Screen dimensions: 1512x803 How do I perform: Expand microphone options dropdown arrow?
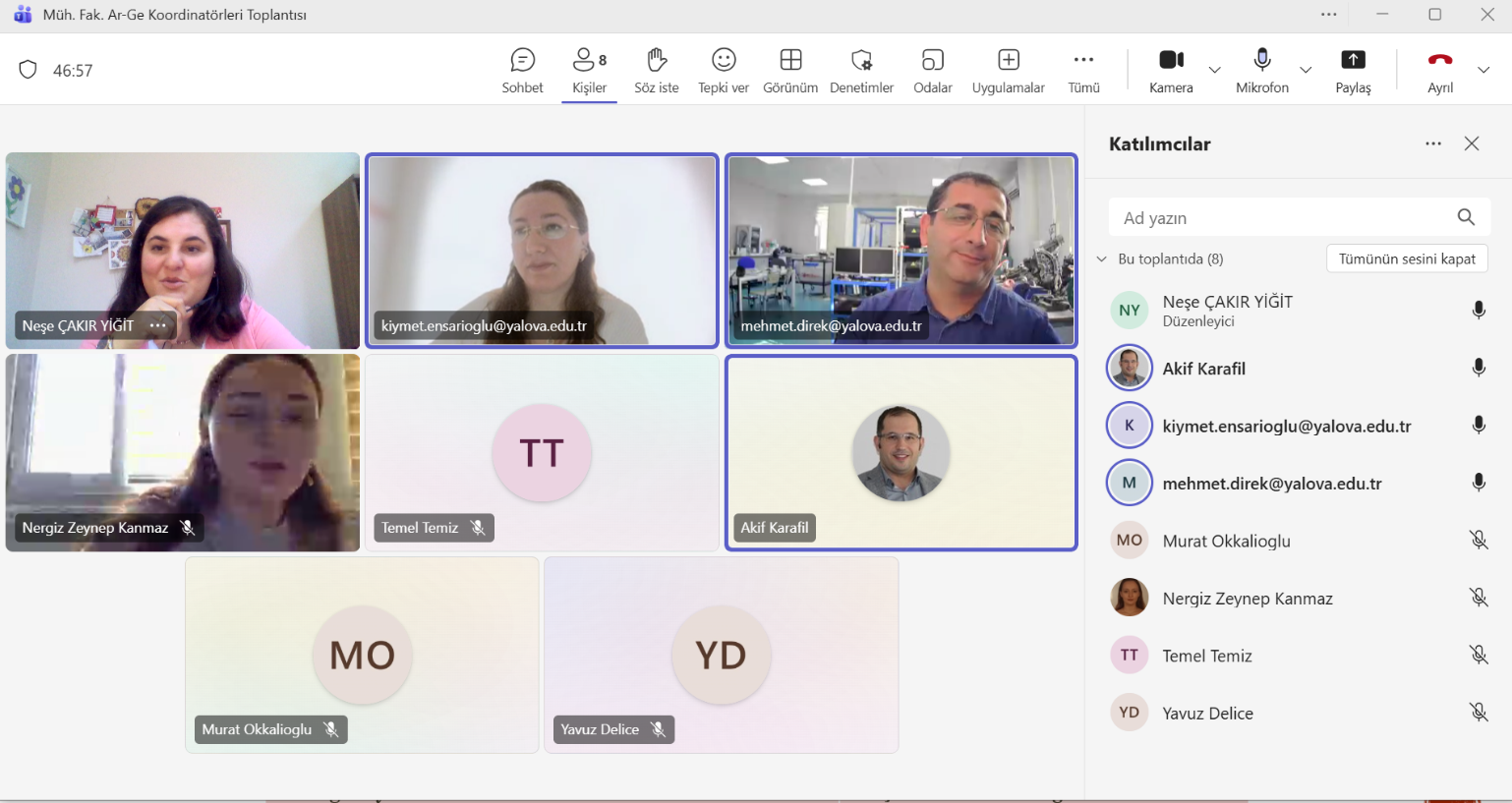[1306, 70]
